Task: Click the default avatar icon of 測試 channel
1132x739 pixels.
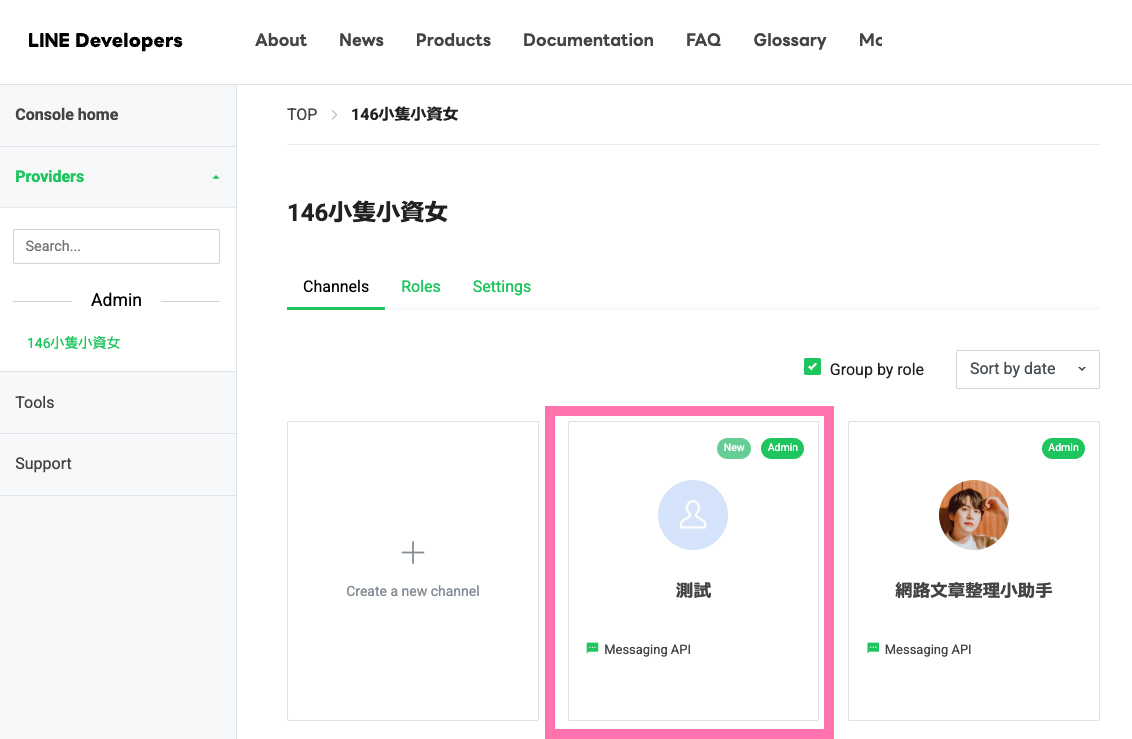Action: (x=692, y=515)
